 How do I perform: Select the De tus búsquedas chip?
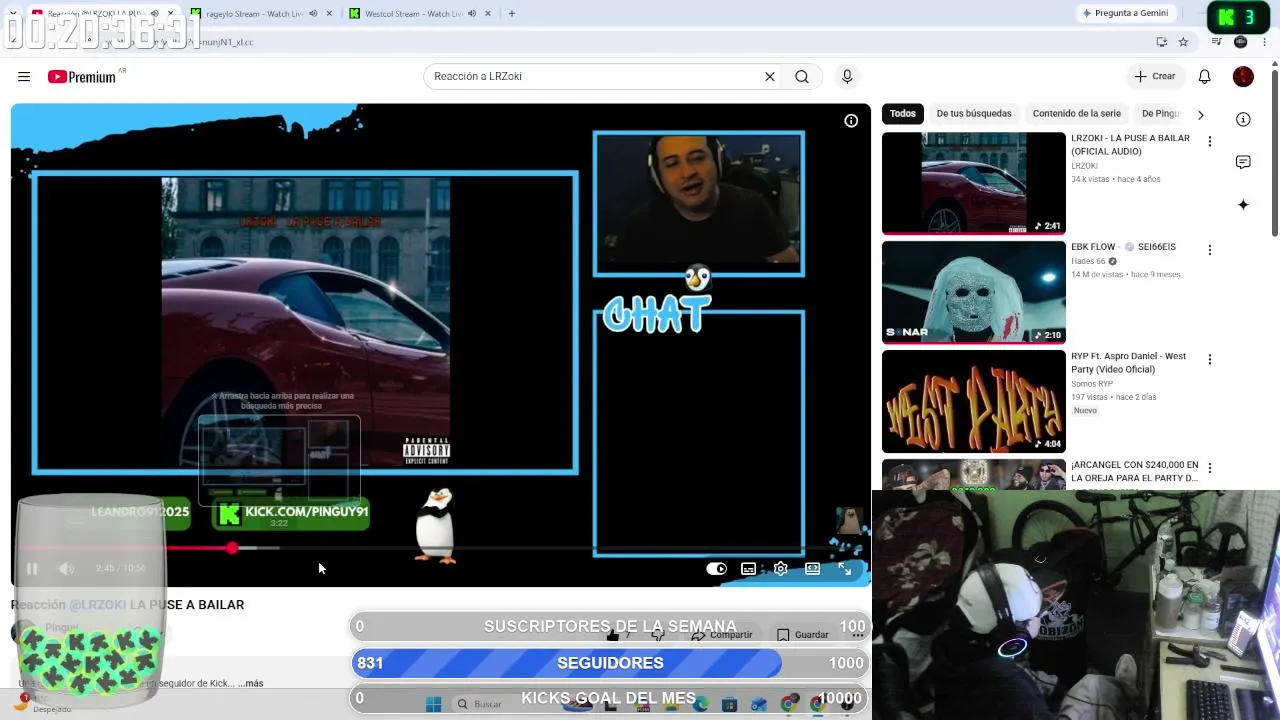tap(974, 114)
